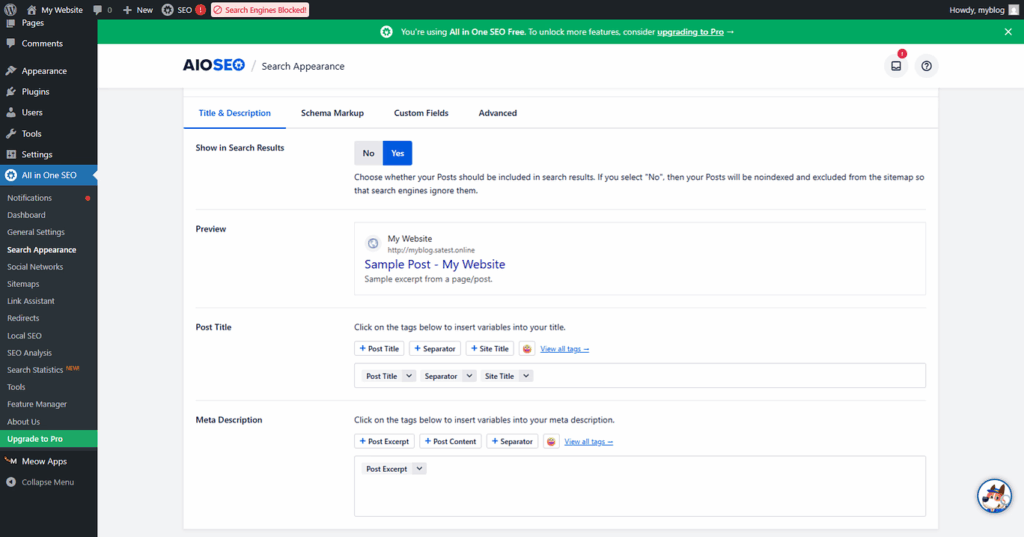This screenshot has width=1024, height=537.
Task: Insert the Post Title tag
Action: point(379,349)
